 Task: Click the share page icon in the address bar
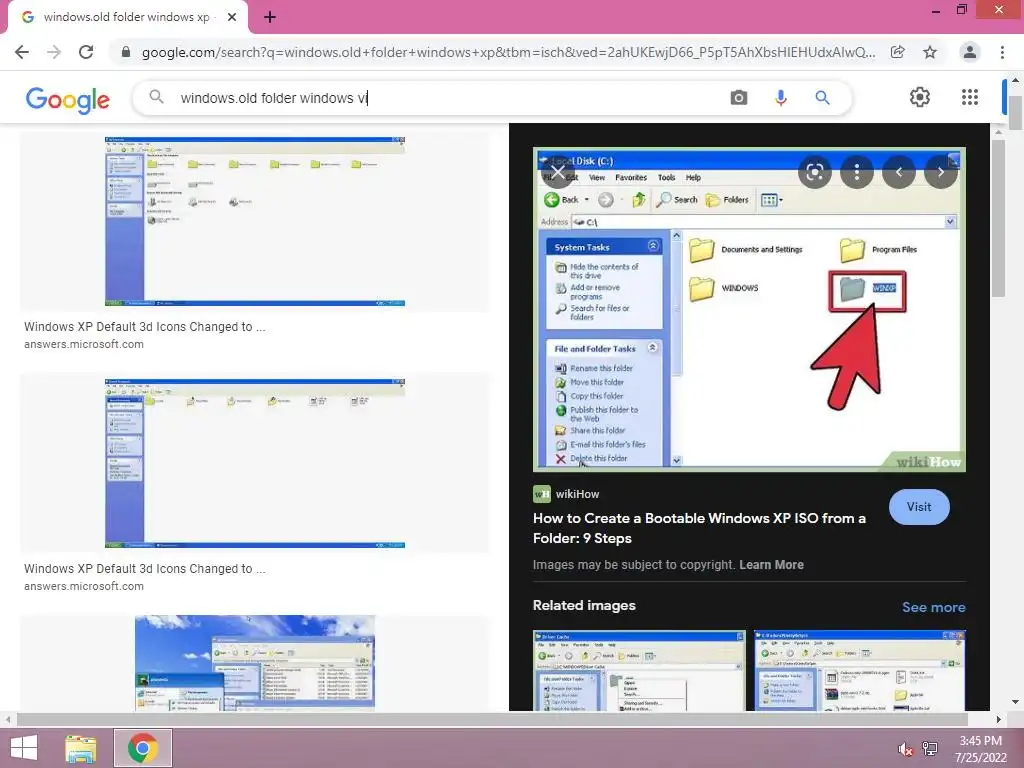(x=898, y=52)
